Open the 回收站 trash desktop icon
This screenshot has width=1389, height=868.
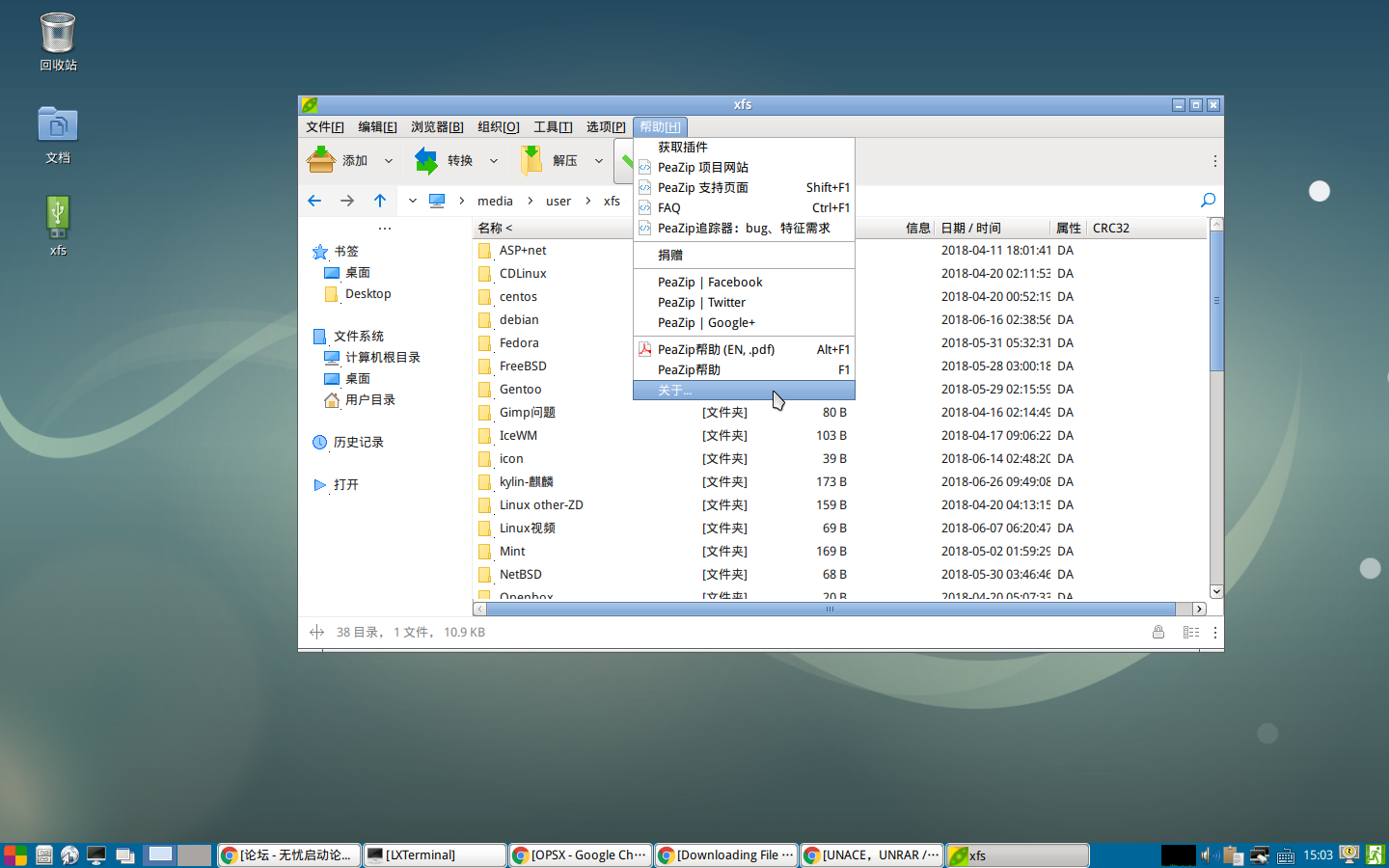point(58,34)
